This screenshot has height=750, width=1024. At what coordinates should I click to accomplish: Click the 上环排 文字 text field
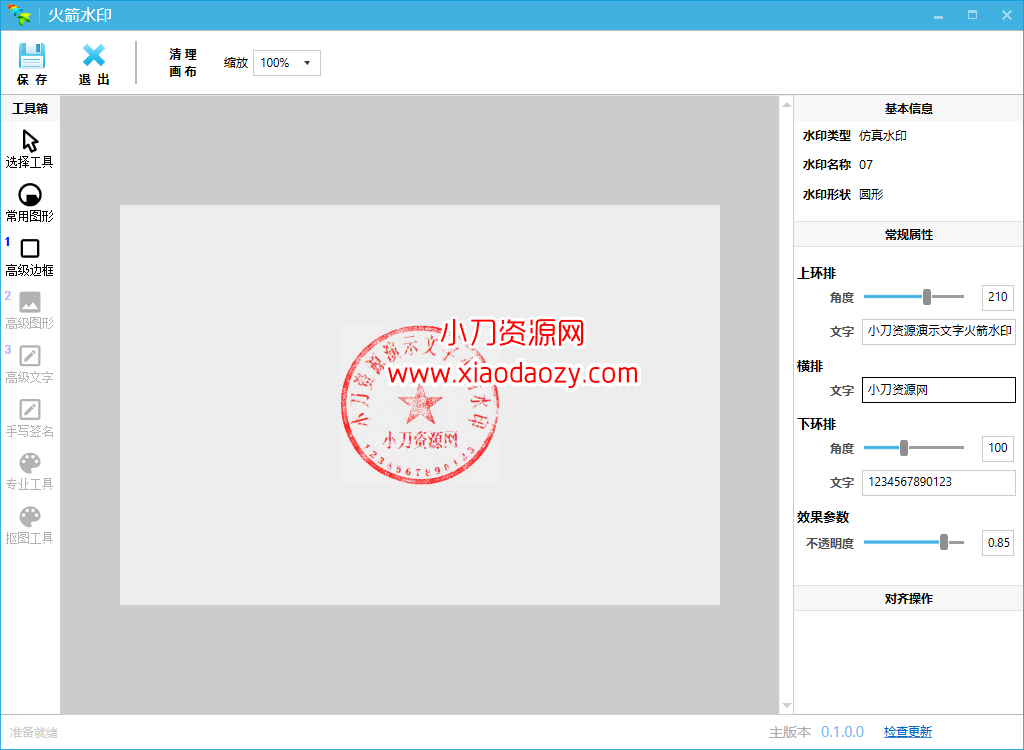[x=938, y=331]
